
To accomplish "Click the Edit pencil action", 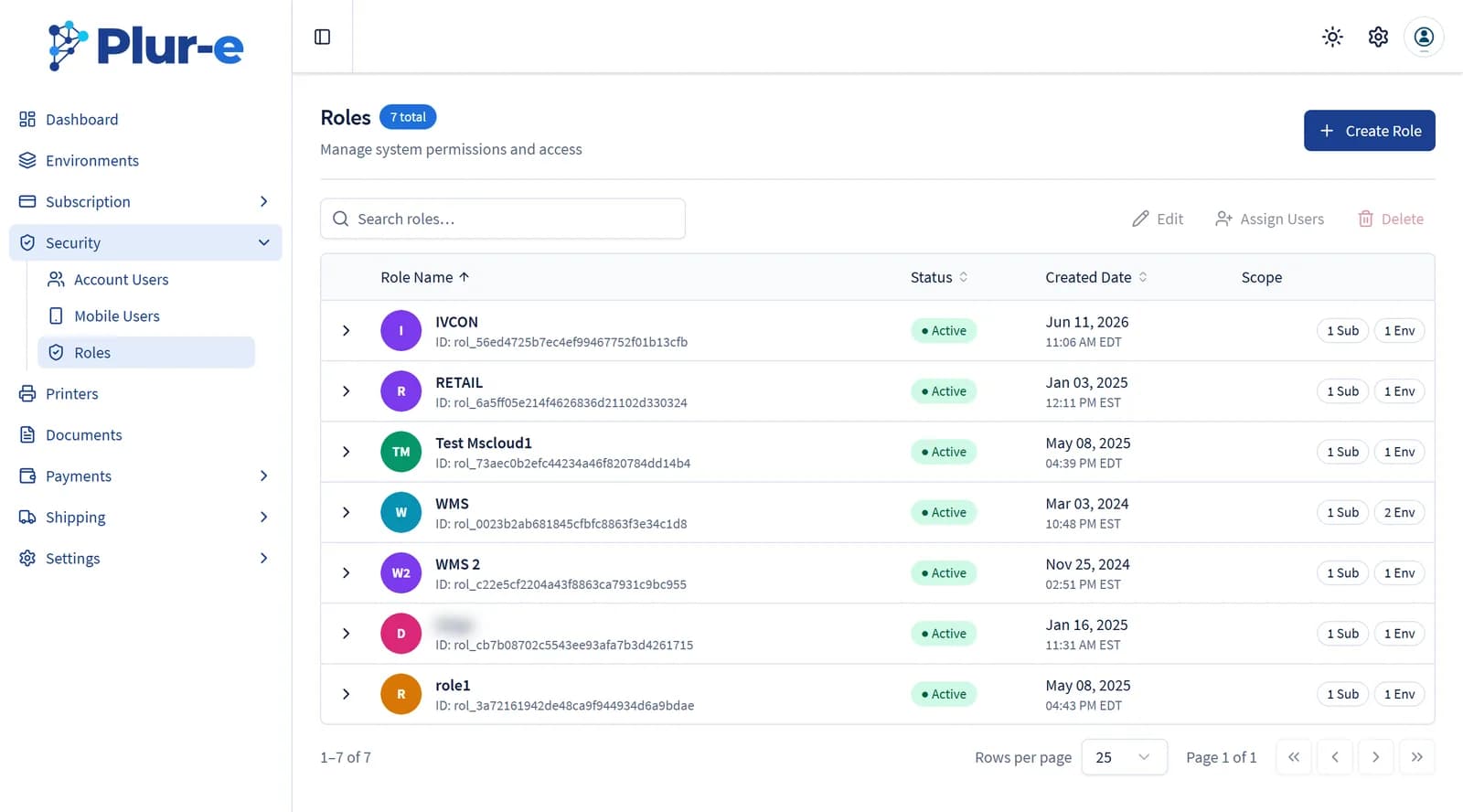I will tap(1157, 219).
